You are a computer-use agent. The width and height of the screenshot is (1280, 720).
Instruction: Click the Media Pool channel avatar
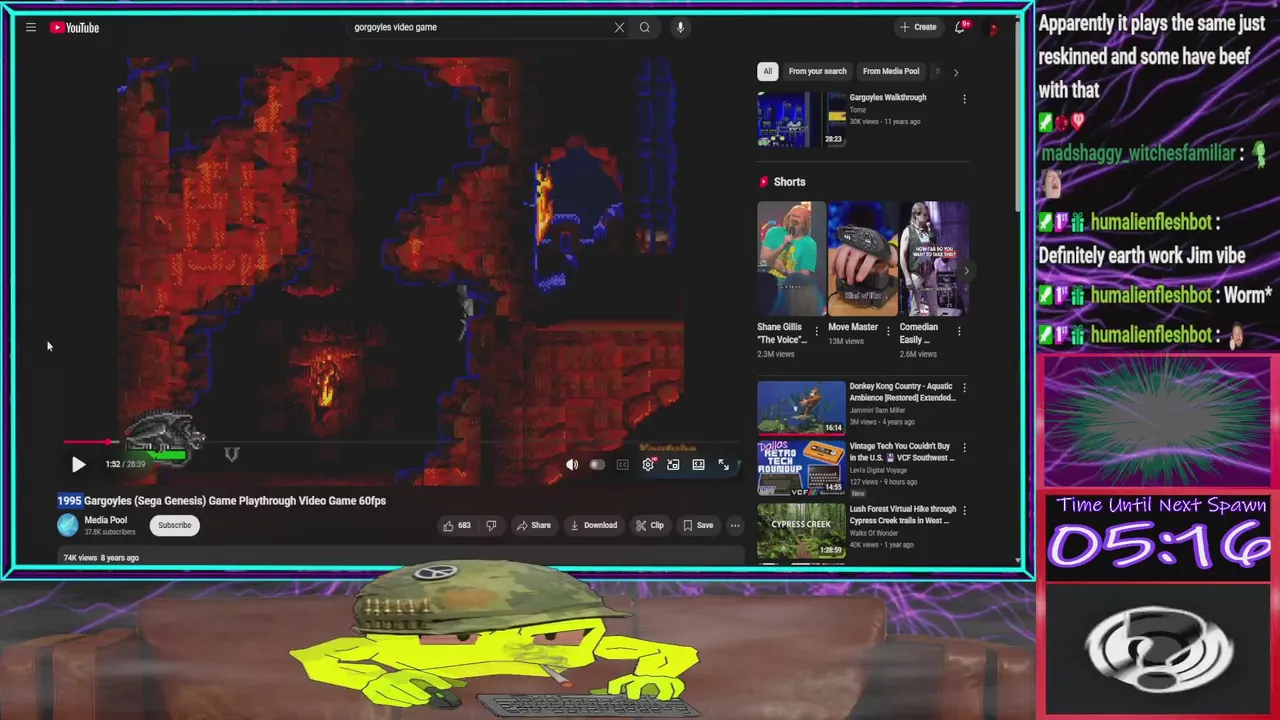(x=67, y=525)
